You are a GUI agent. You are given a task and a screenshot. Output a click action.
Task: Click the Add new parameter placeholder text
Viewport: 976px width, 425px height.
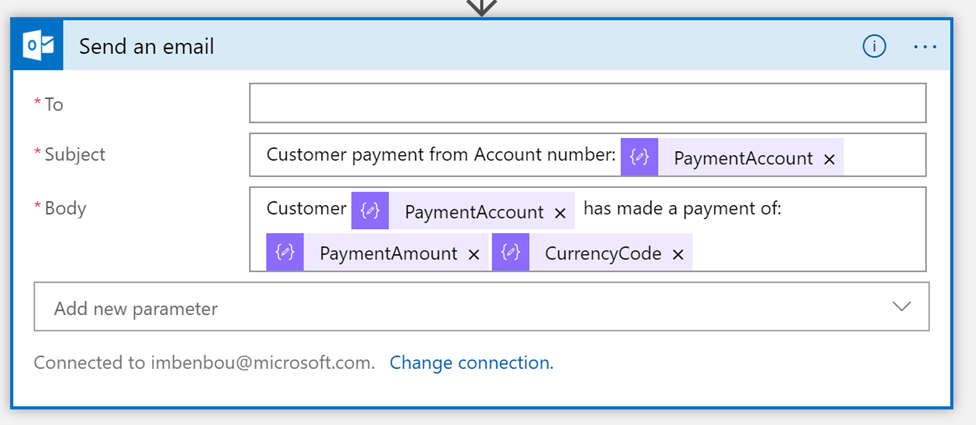(135, 308)
